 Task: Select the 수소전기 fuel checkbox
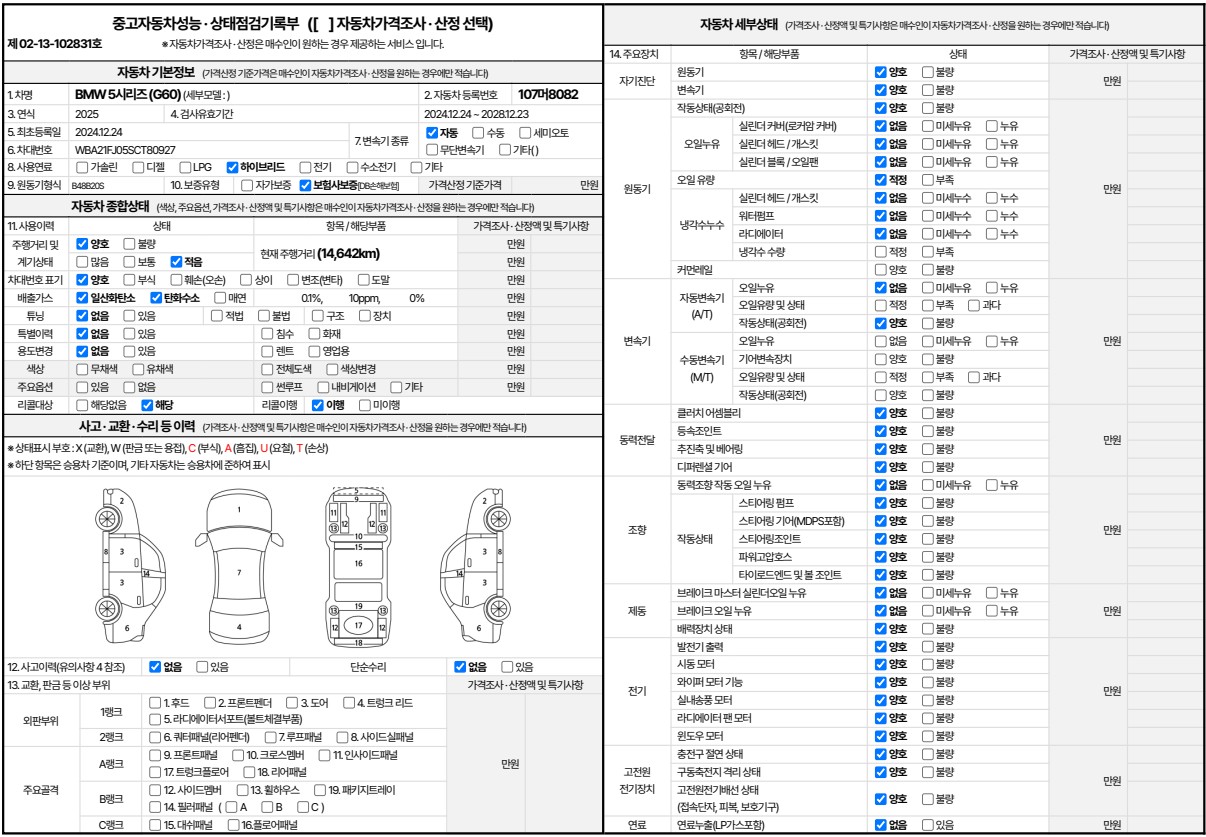[x=352, y=167]
